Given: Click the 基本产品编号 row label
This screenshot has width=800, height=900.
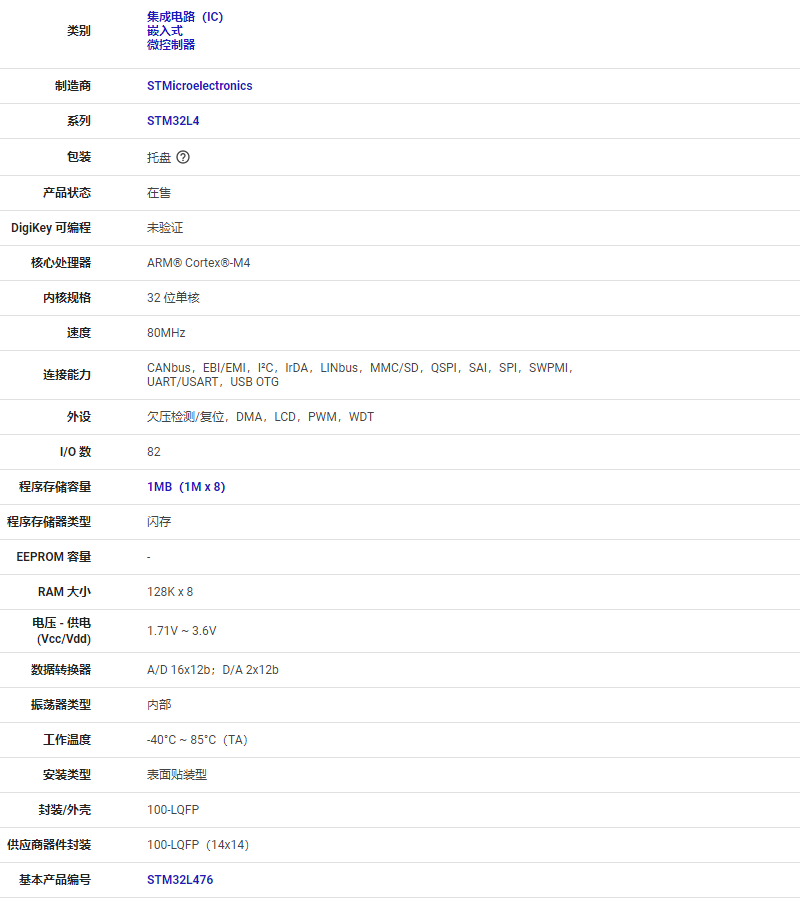Looking at the screenshot, I should pos(55,879).
